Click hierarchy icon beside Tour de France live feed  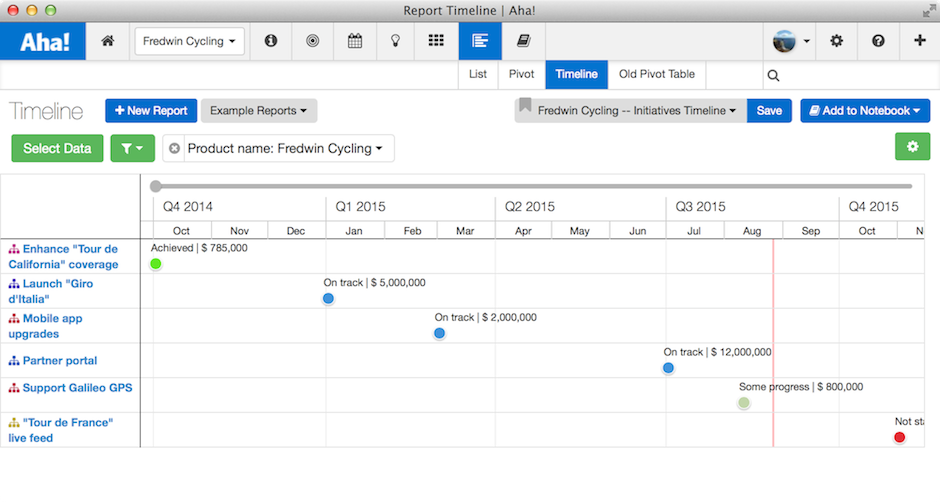[x=14, y=423]
